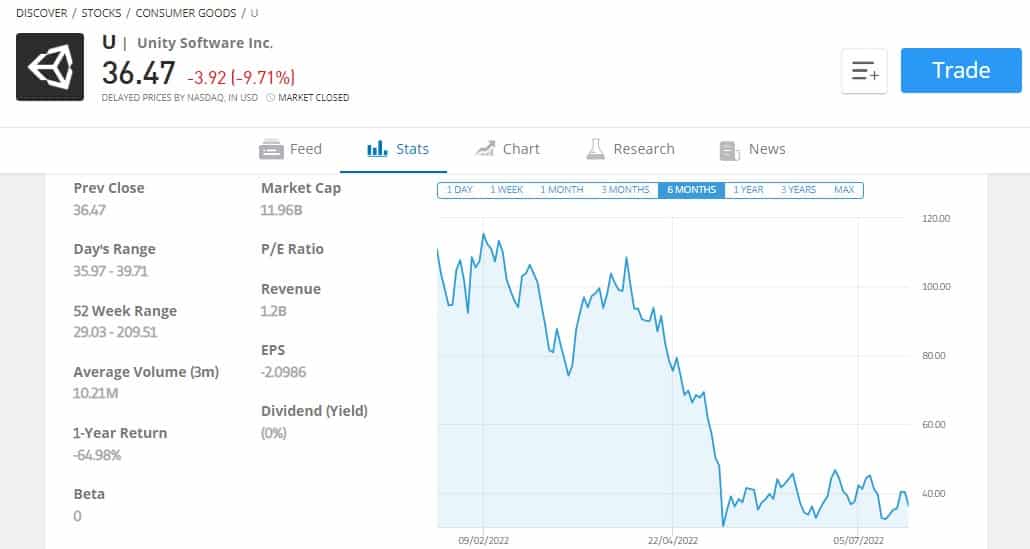
Task: Click the Research flask icon
Action: [595, 149]
